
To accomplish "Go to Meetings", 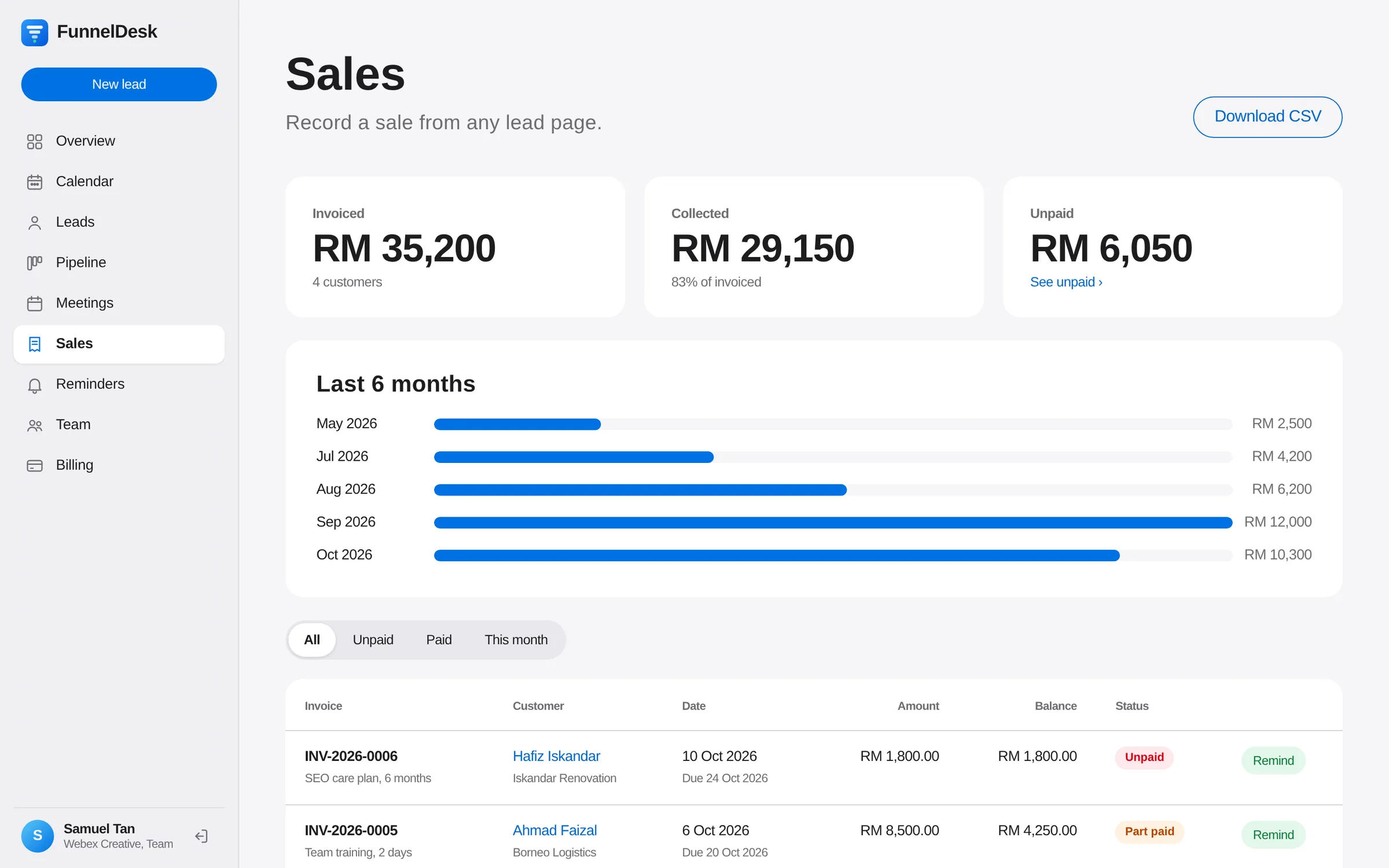I will point(119,303).
